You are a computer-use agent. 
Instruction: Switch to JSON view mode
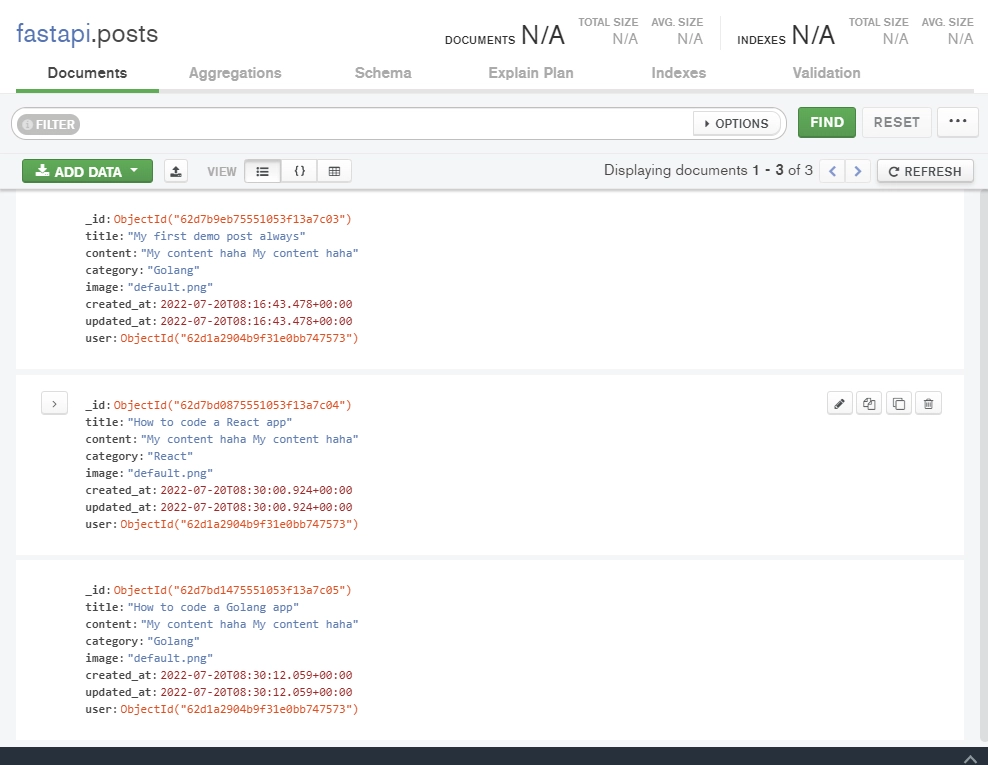[300, 170]
